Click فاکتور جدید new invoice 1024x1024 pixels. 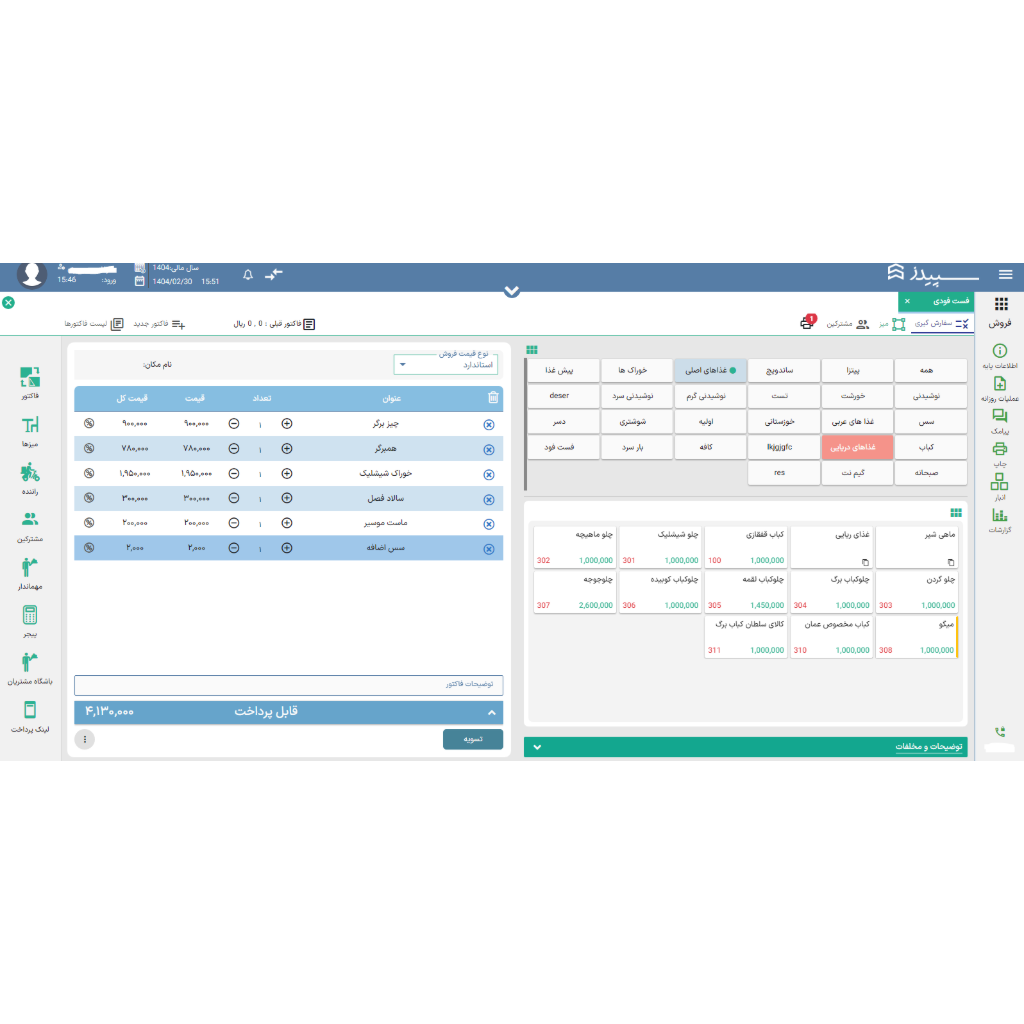(159, 324)
